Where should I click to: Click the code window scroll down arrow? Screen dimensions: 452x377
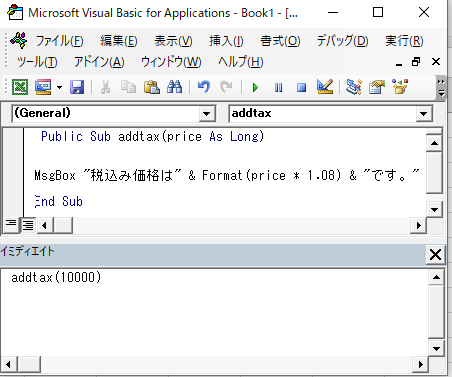434,210
